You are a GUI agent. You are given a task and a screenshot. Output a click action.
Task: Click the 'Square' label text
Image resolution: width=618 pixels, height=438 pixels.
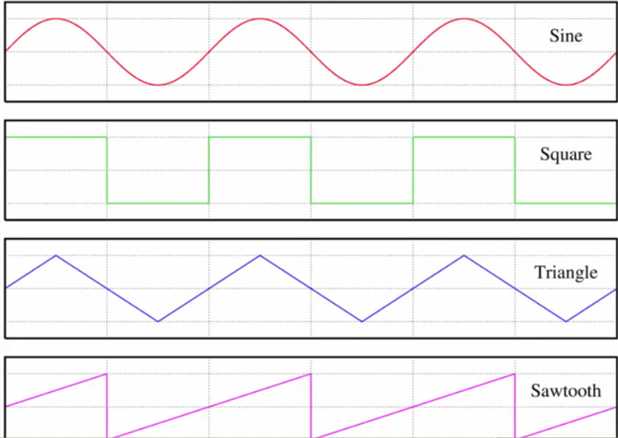click(x=566, y=154)
